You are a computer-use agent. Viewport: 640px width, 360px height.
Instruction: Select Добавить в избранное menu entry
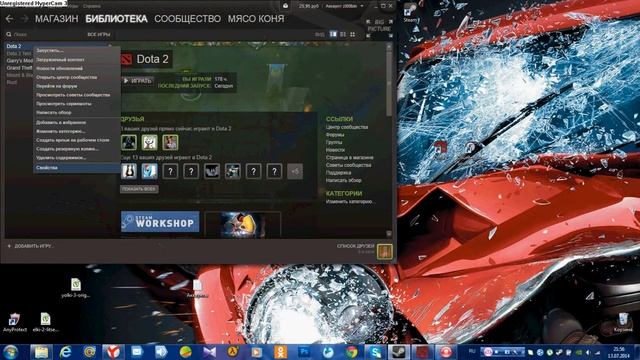coord(77,122)
